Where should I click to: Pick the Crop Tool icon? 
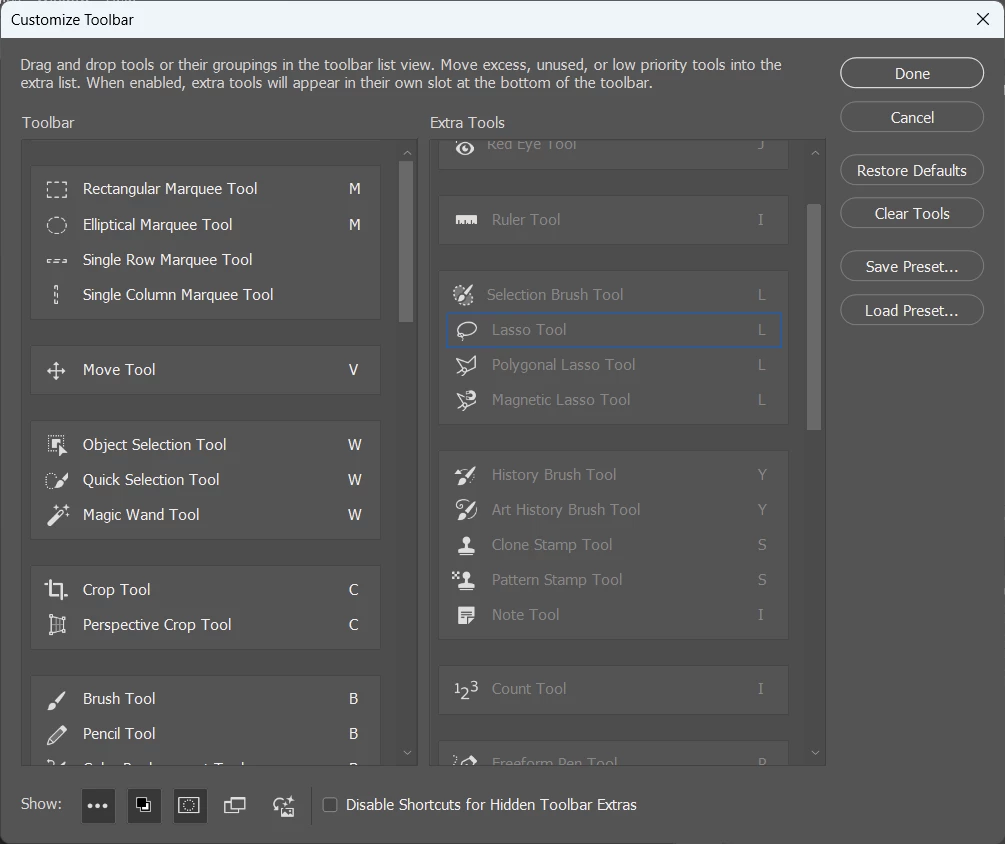pos(56,590)
